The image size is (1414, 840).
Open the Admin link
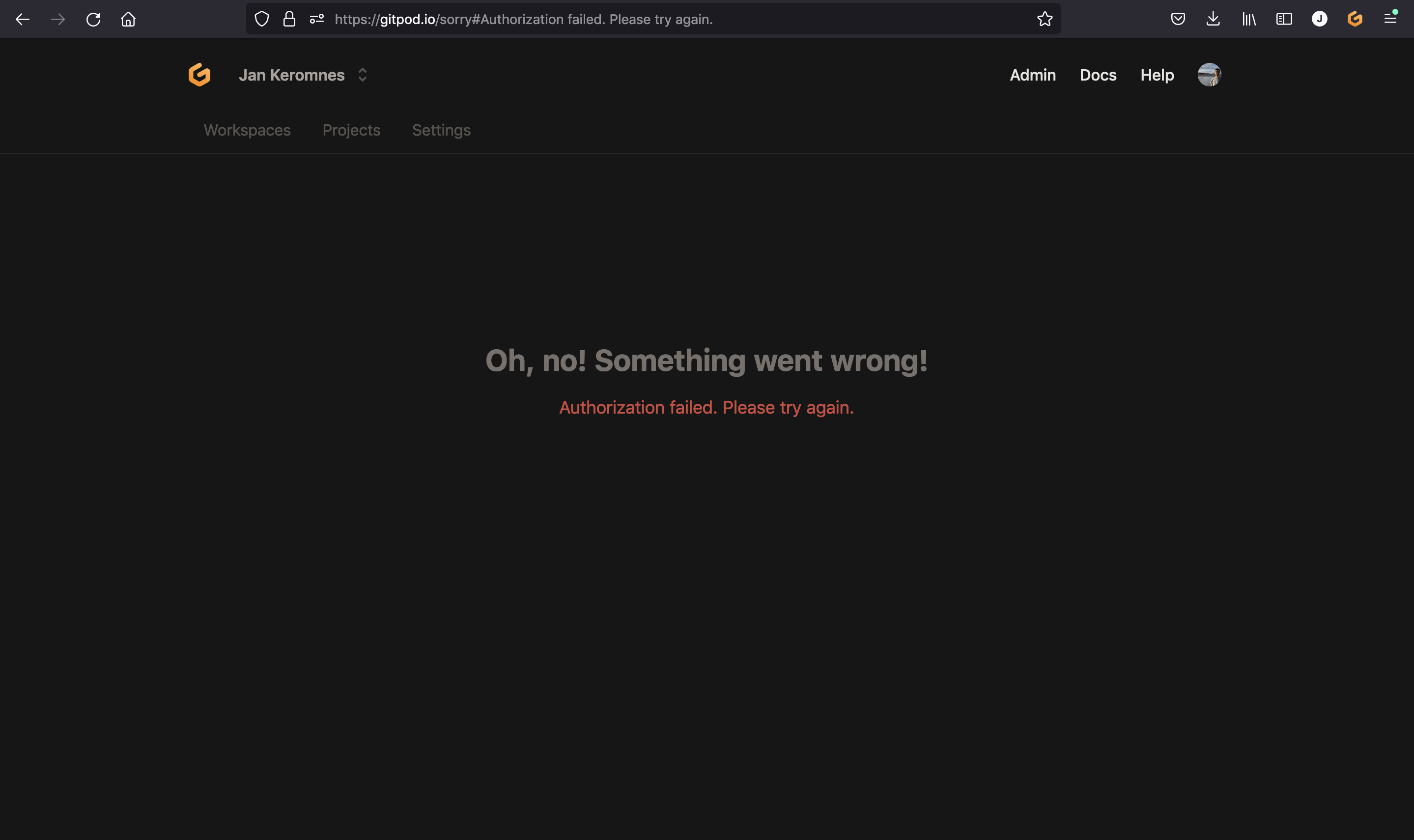click(1032, 75)
